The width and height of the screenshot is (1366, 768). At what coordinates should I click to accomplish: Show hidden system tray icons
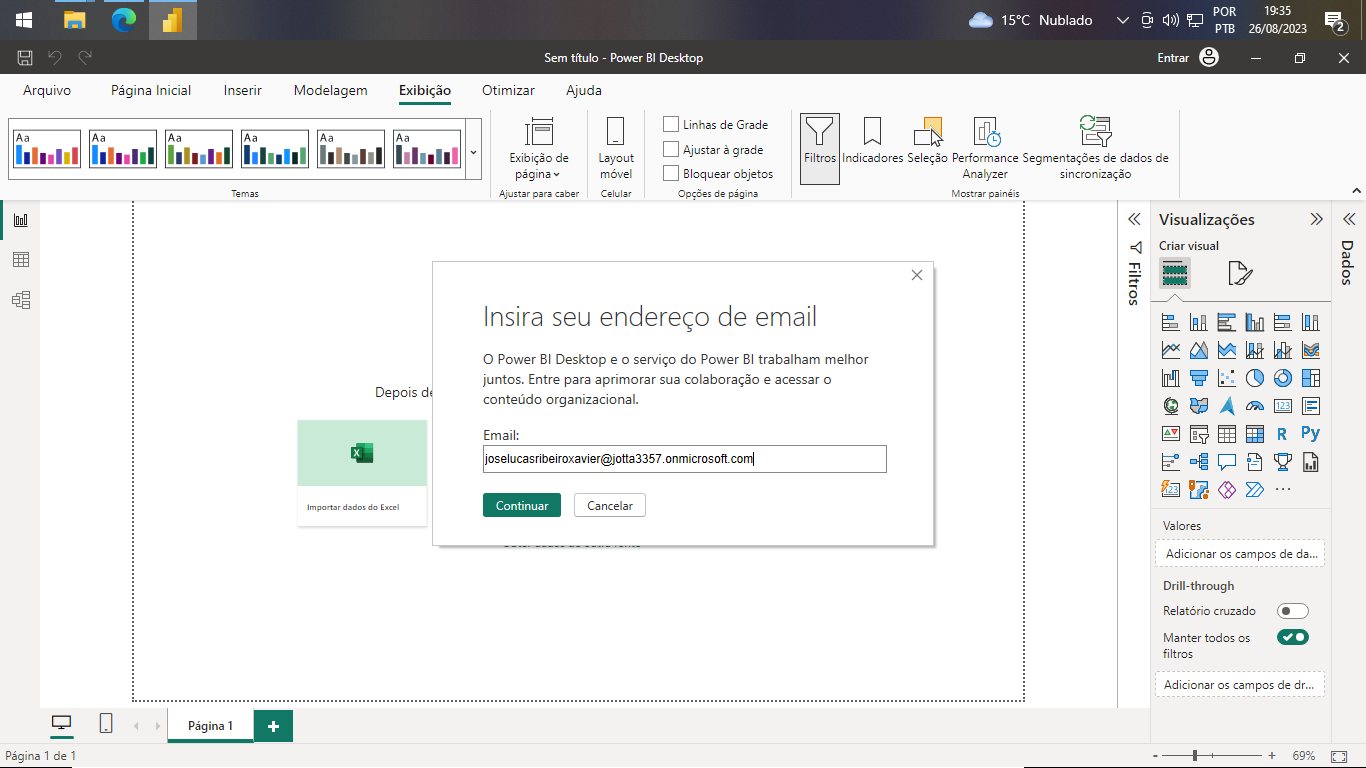pos(1122,20)
